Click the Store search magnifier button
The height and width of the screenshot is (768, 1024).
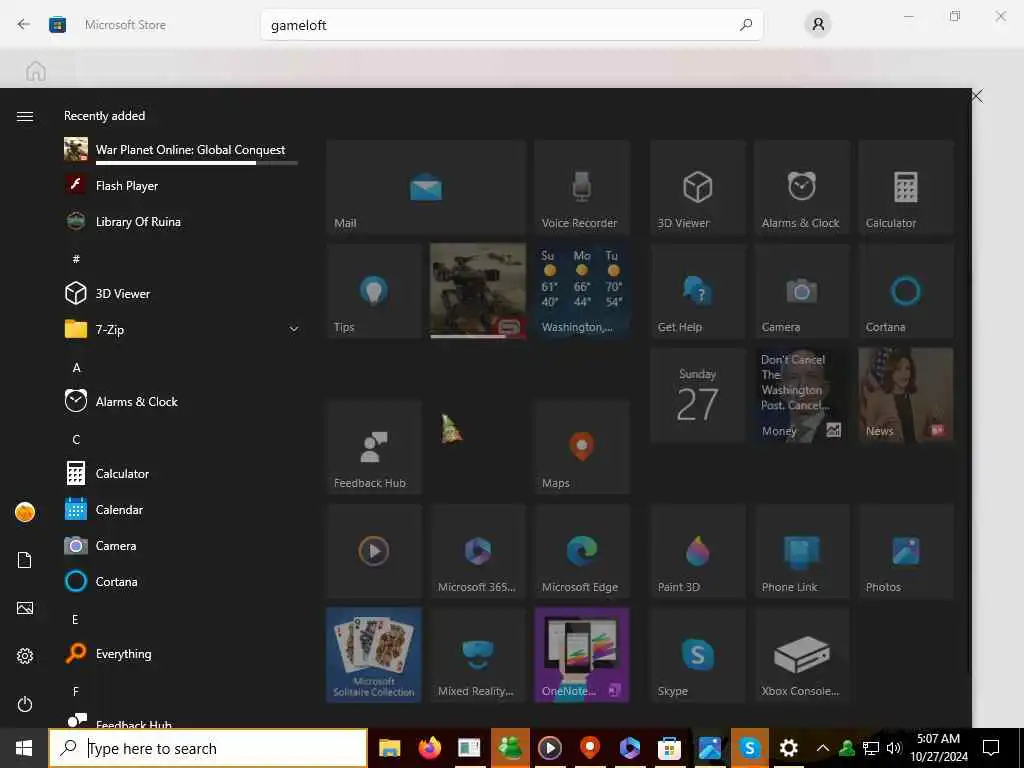746,25
